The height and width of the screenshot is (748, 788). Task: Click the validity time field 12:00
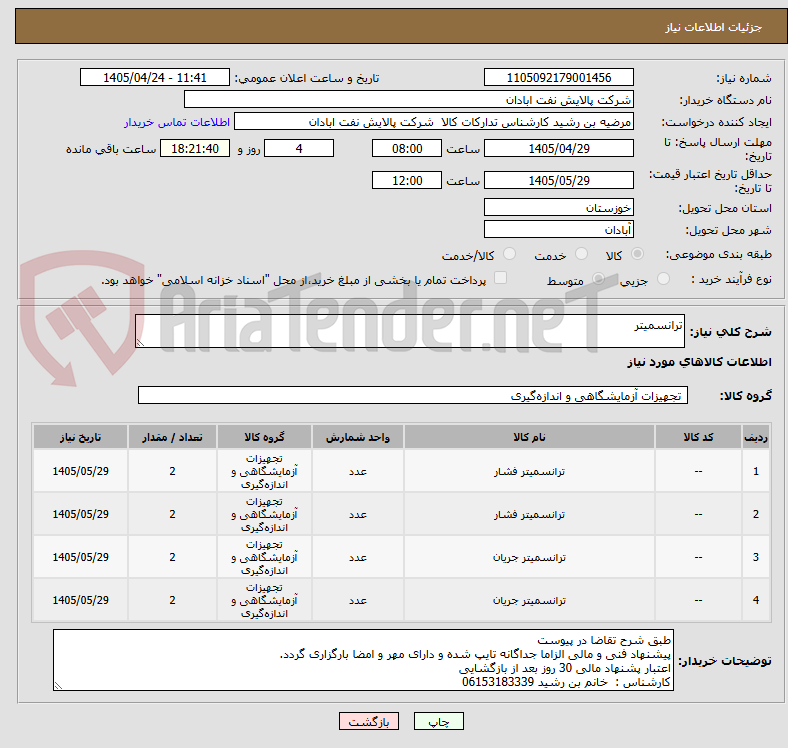pos(407,180)
